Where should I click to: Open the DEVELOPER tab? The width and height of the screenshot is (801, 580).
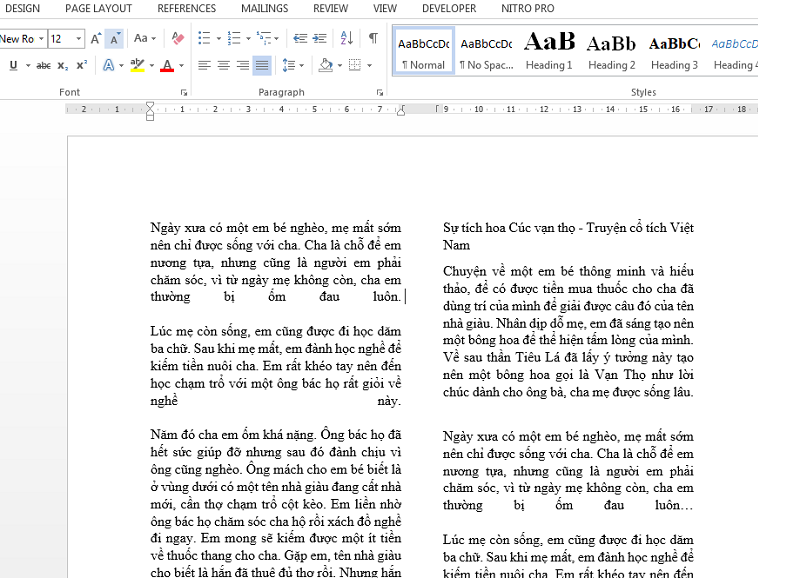click(449, 9)
